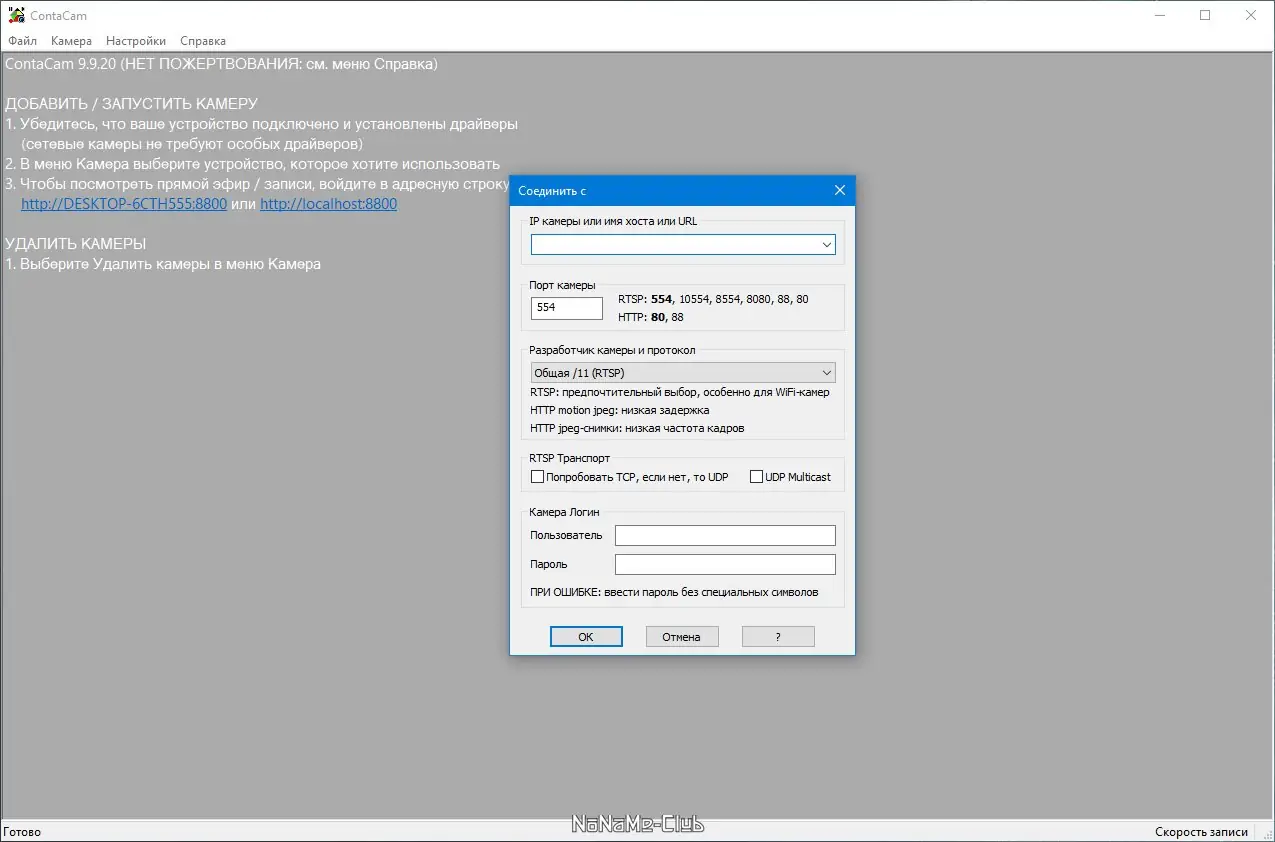Click the Скорость записи status bar entry

tap(1201, 832)
